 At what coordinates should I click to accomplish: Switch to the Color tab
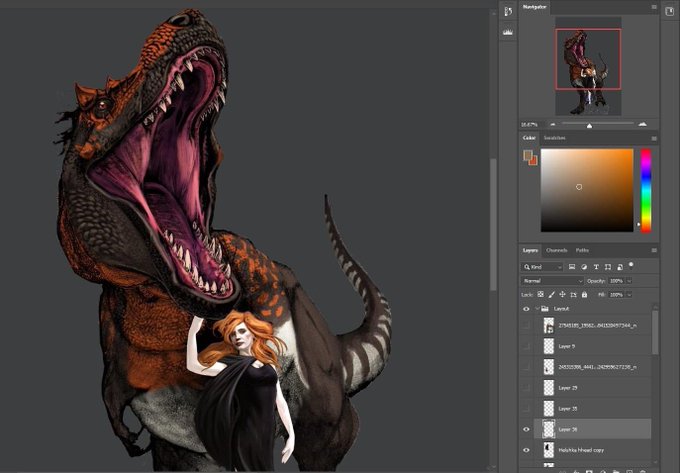click(529, 138)
